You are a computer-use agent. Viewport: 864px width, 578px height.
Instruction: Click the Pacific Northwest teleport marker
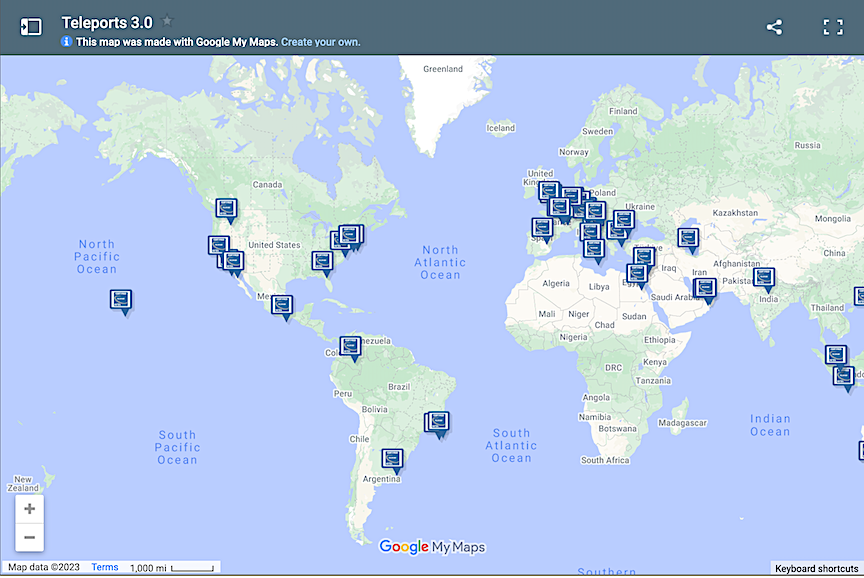click(x=227, y=208)
